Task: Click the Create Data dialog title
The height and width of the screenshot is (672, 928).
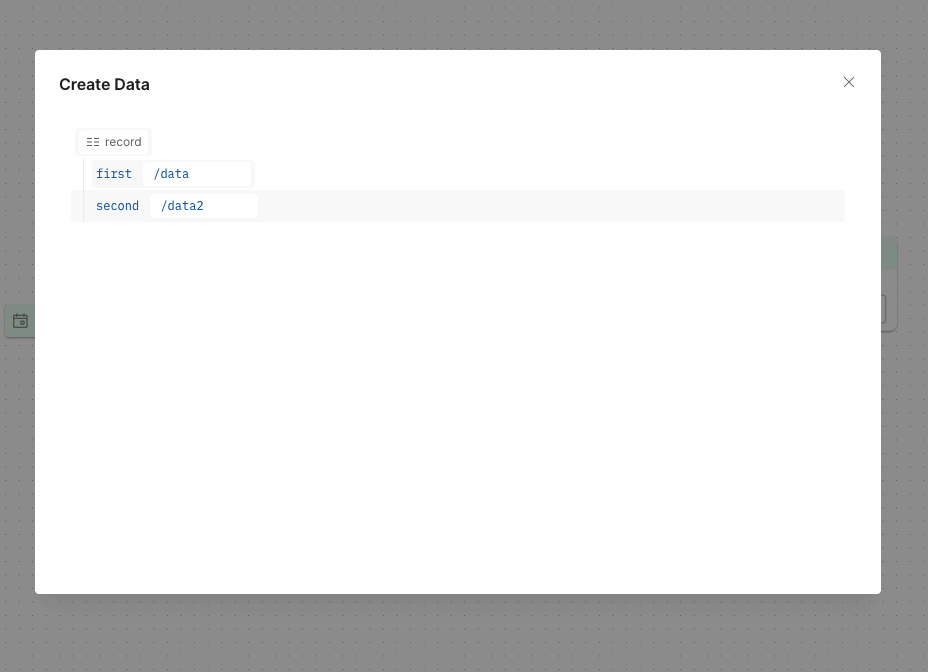Action: (x=104, y=84)
